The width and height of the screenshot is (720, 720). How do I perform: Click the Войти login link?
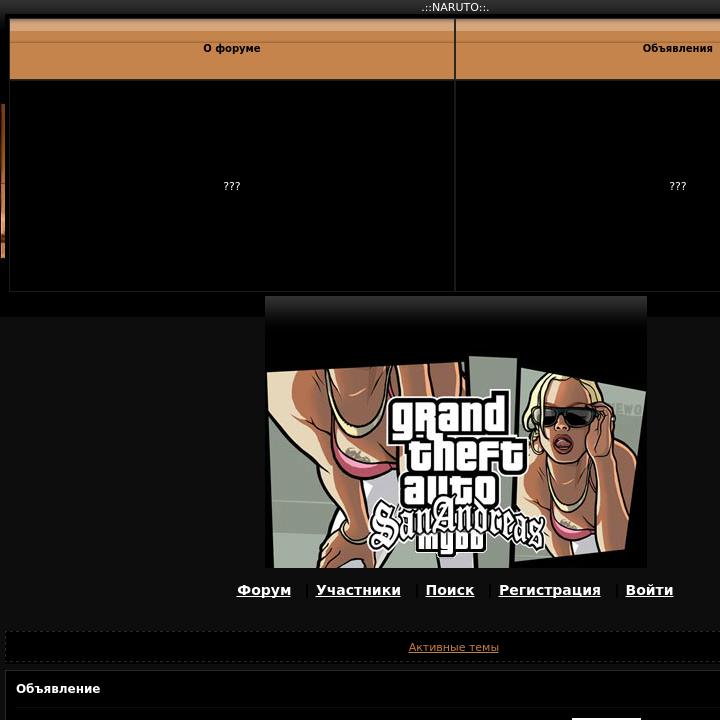click(x=649, y=590)
